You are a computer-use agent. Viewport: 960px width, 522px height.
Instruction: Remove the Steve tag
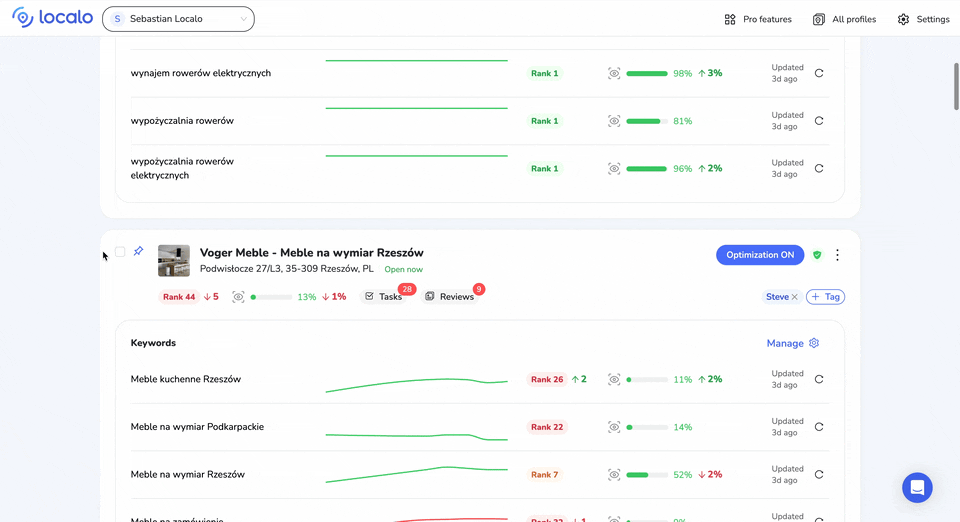tap(795, 297)
